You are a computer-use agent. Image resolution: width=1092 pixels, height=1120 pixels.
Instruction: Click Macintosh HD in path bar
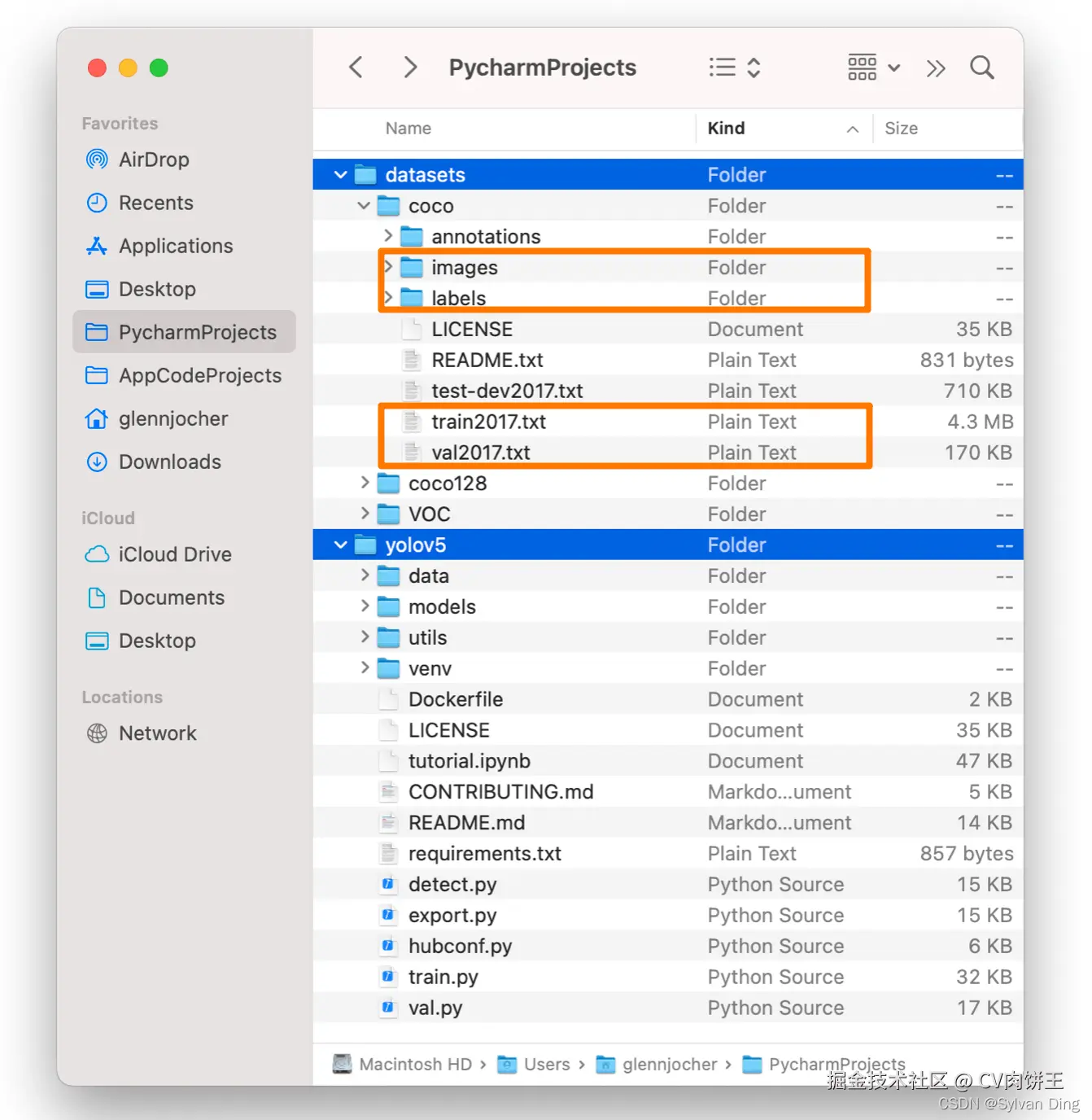[403, 1065]
